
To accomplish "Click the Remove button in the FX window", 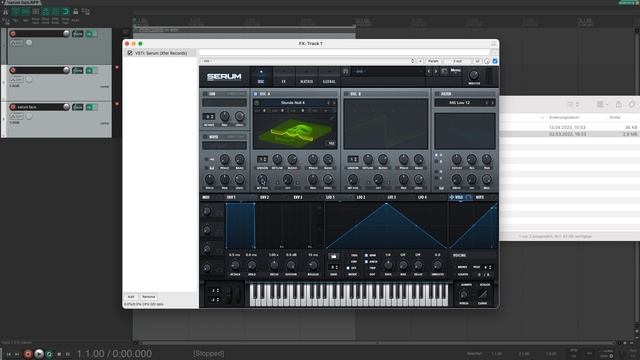I will 149,297.
